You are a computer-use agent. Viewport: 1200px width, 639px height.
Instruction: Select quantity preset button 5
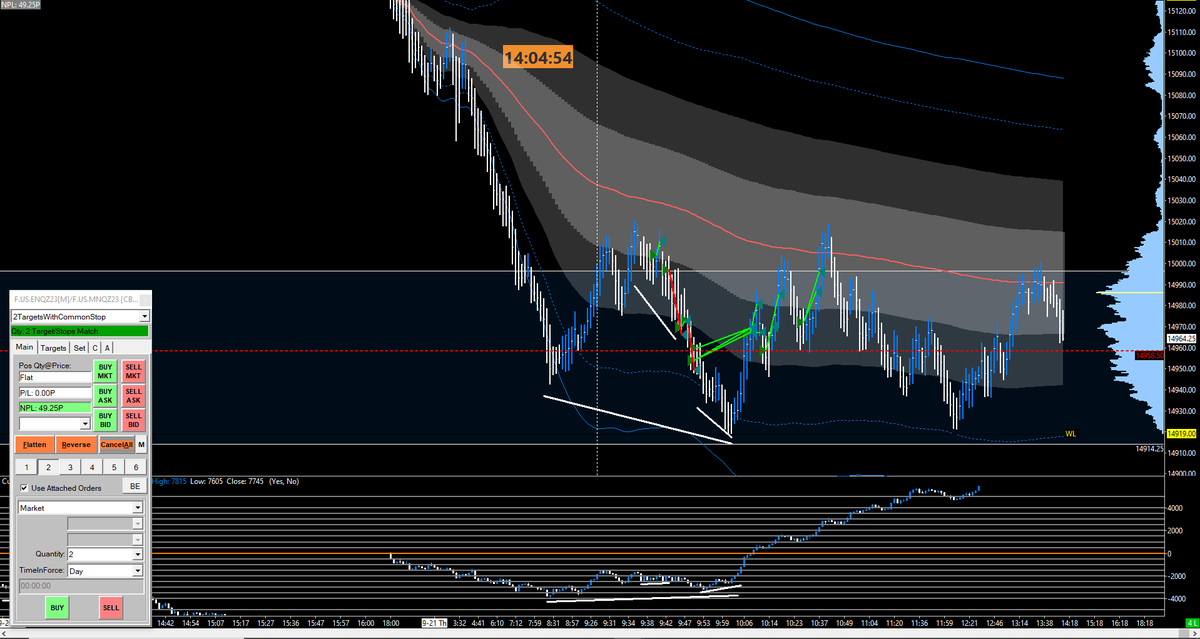pyautogui.click(x=114, y=467)
